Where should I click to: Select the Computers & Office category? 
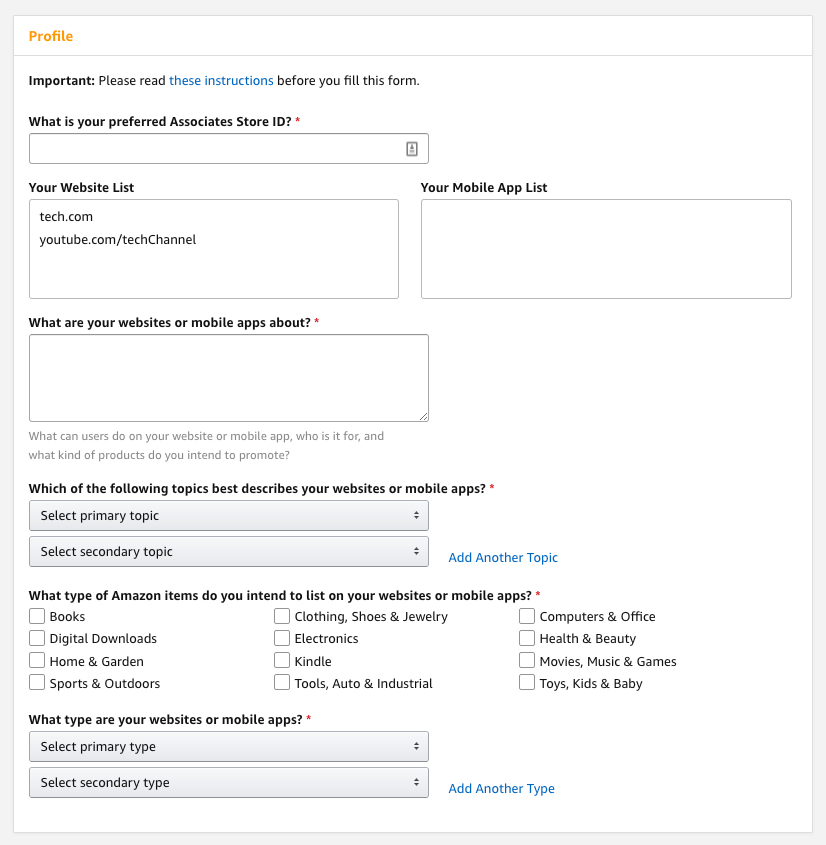pos(527,616)
